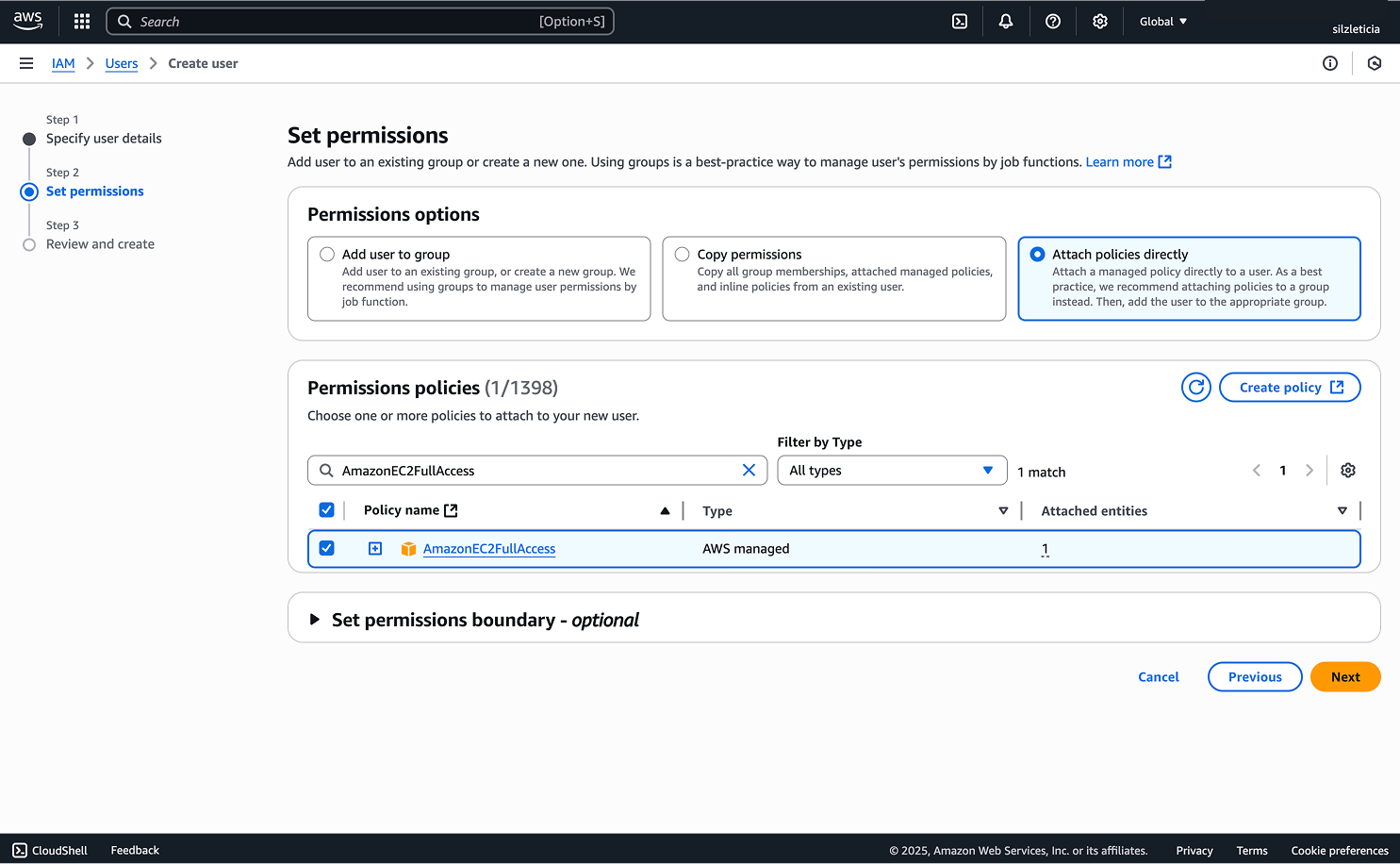The width and height of the screenshot is (1400, 864).
Task: Select the Copy permissions option
Action: click(x=682, y=254)
